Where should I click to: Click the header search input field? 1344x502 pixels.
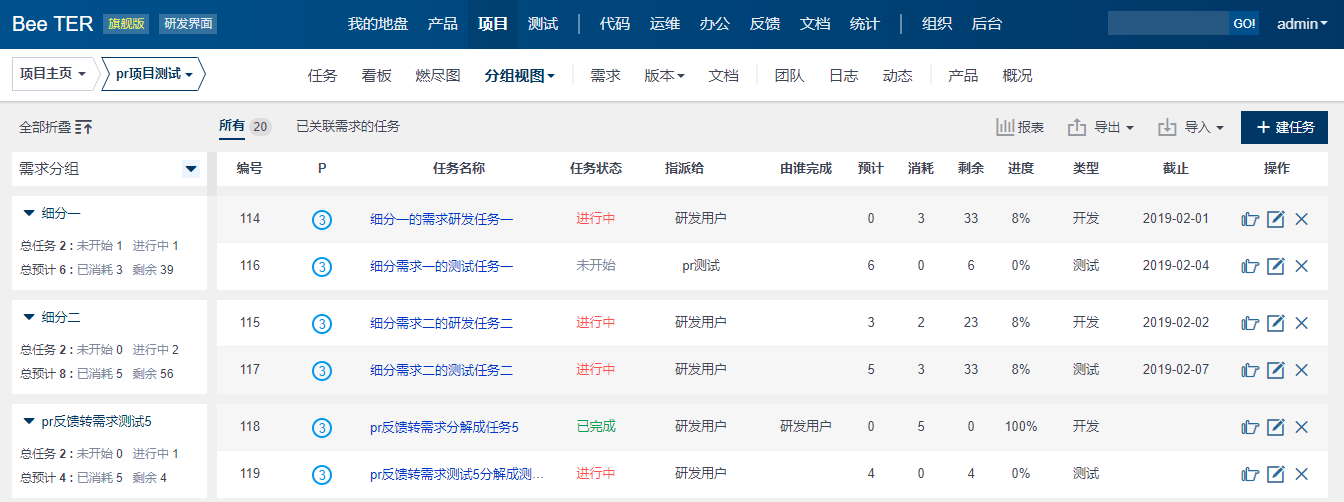[1168, 23]
